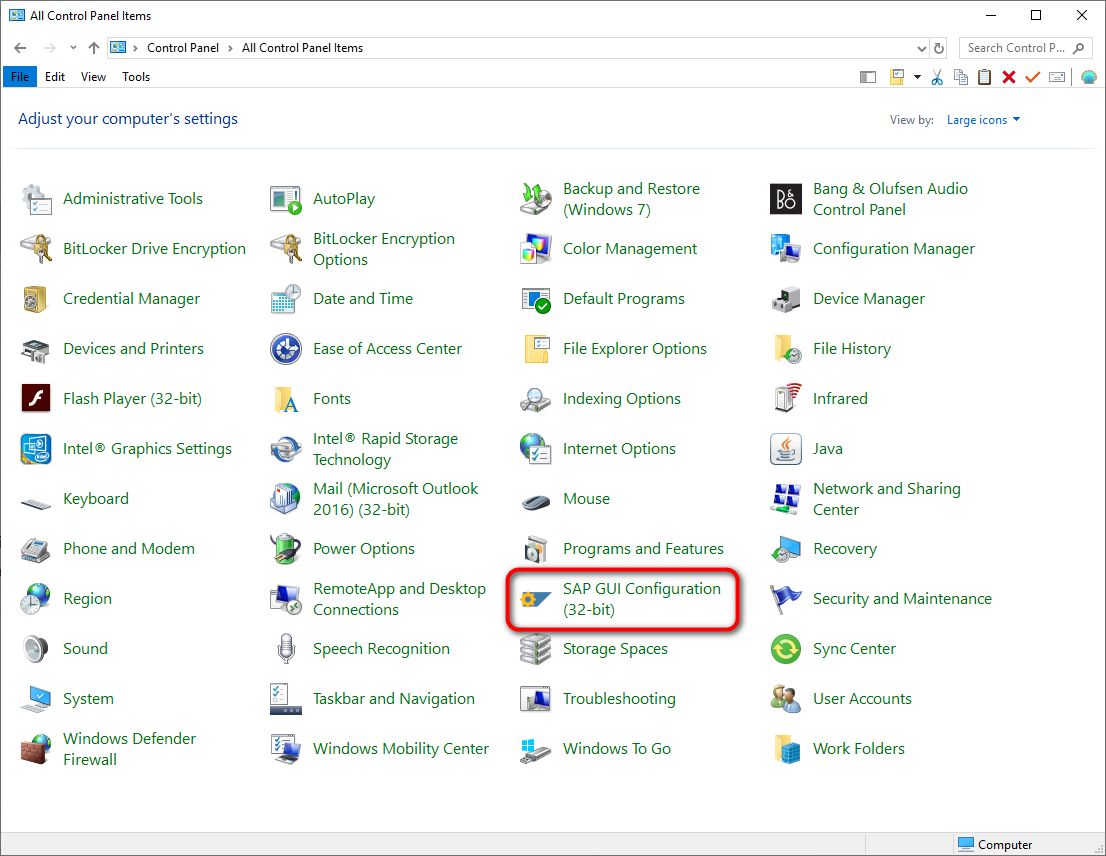
Task: Open the Troubleshooting link
Action: coord(598,699)
